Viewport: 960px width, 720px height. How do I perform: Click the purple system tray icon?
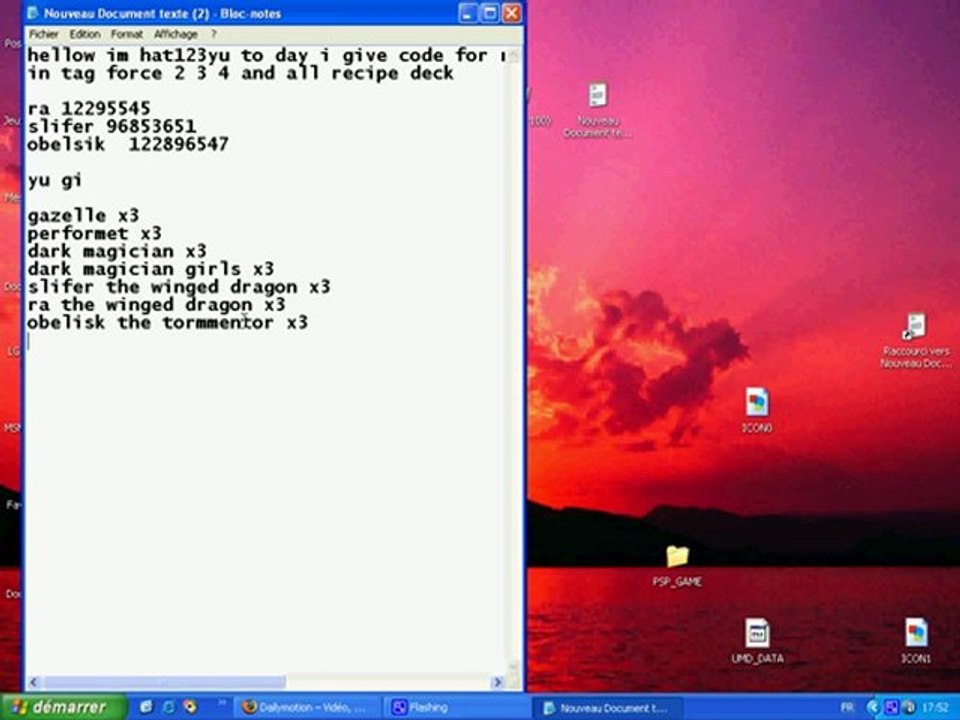pyautogui.click(x=891, y=708)
